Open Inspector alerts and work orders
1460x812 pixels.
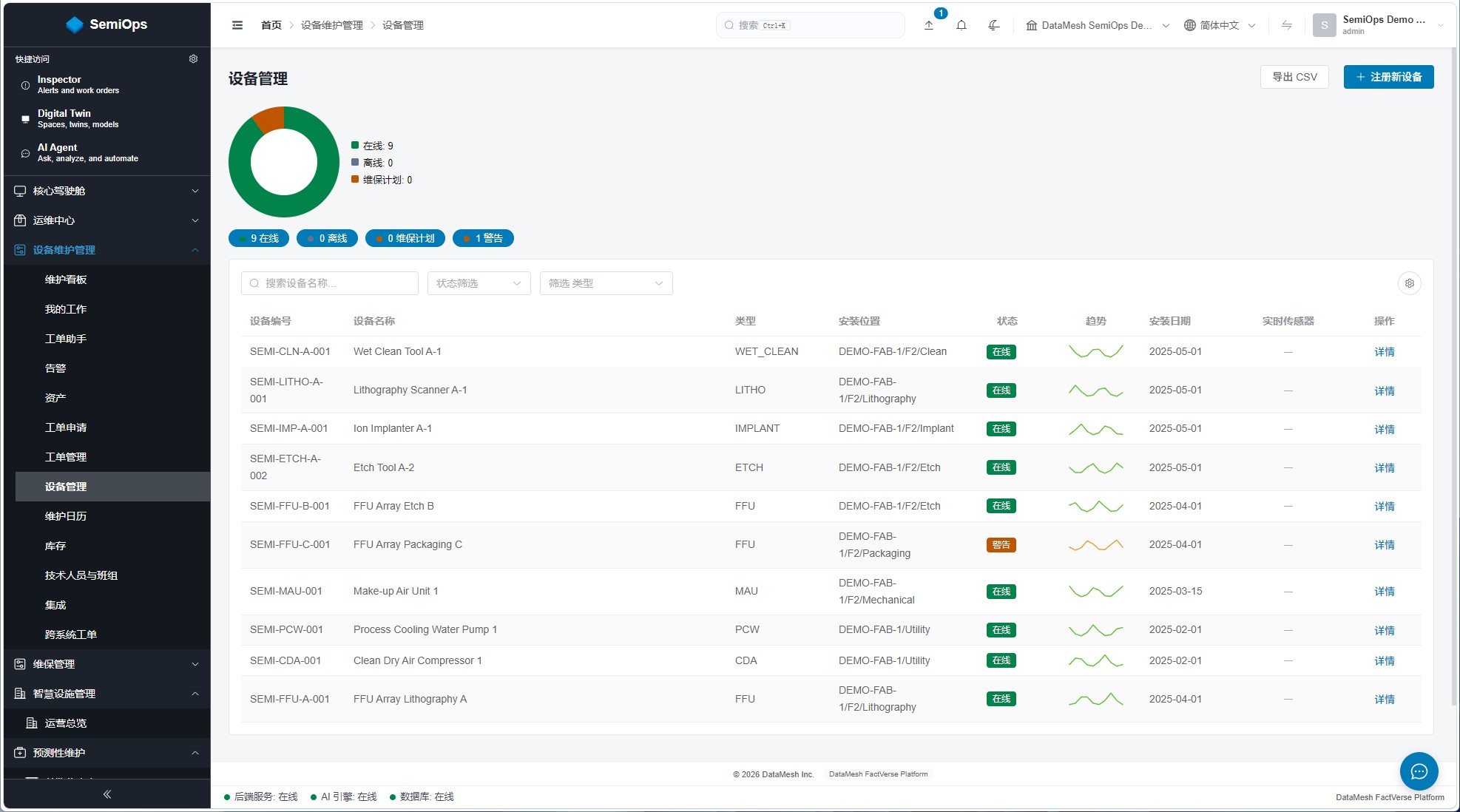click(107, 84)
